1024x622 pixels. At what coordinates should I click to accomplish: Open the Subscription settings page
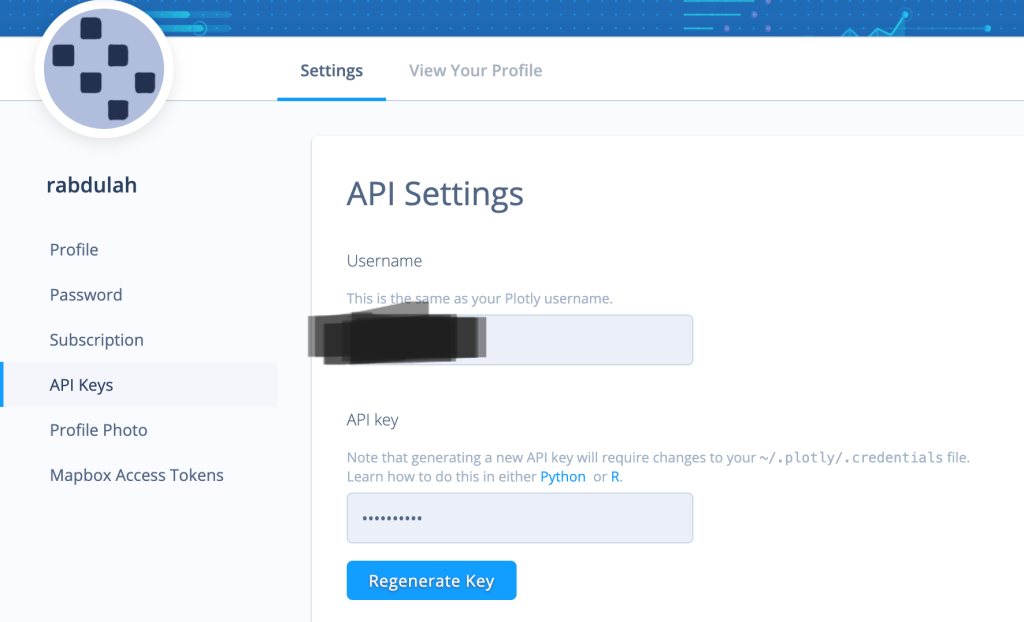(x=97, y=340)
